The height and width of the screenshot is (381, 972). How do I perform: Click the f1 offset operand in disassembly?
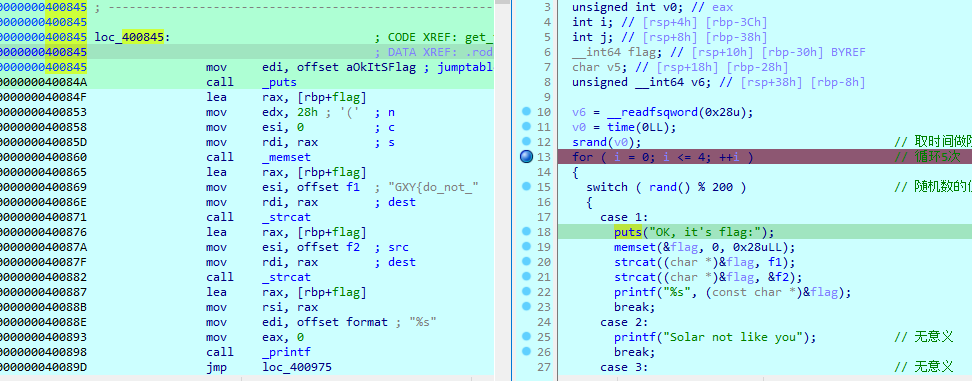[353, 187]
